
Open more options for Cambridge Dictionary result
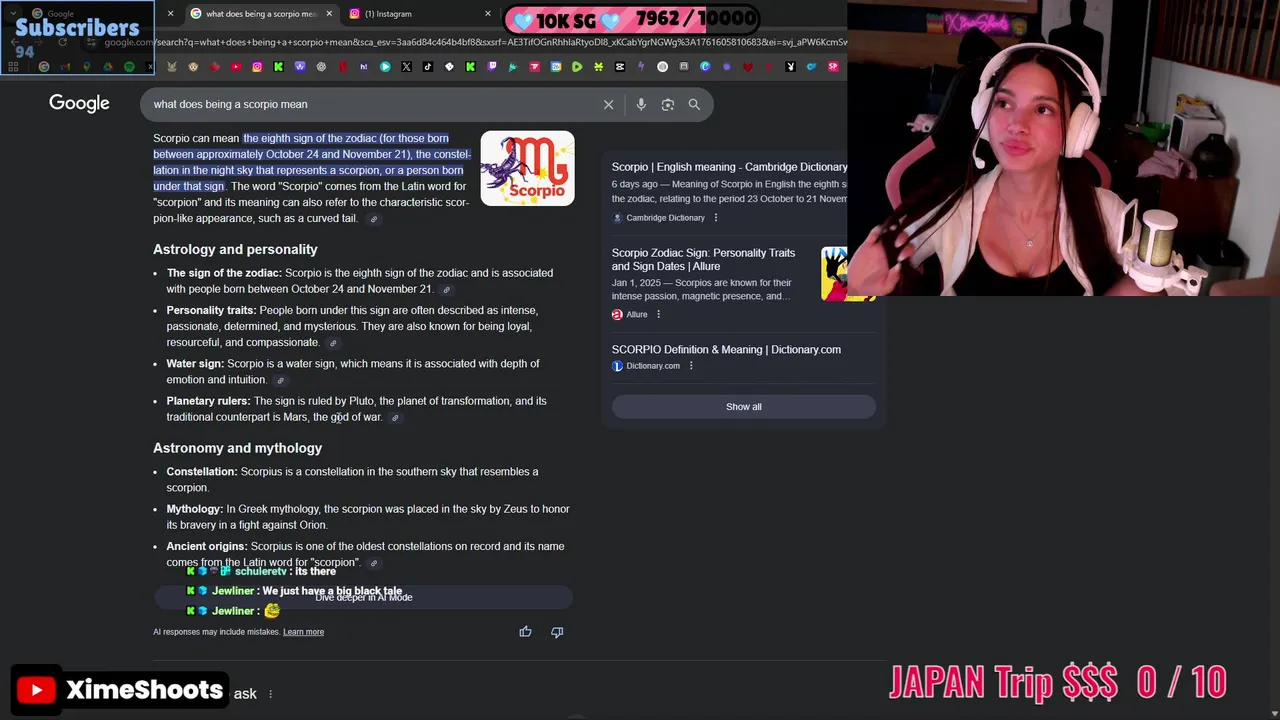point(715,218)
